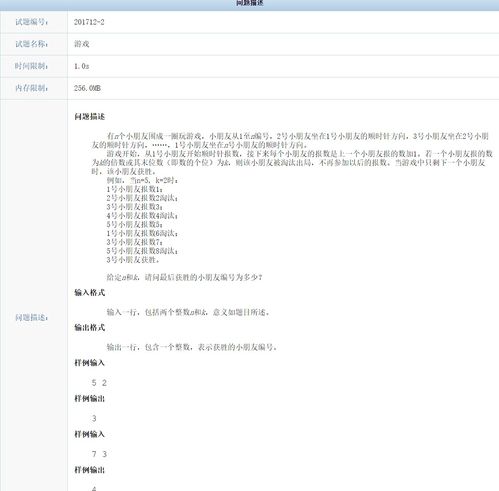Select the memory limit value 256.0MB
This screenshot has height=491, width=499.
click(x=87, y=88)
